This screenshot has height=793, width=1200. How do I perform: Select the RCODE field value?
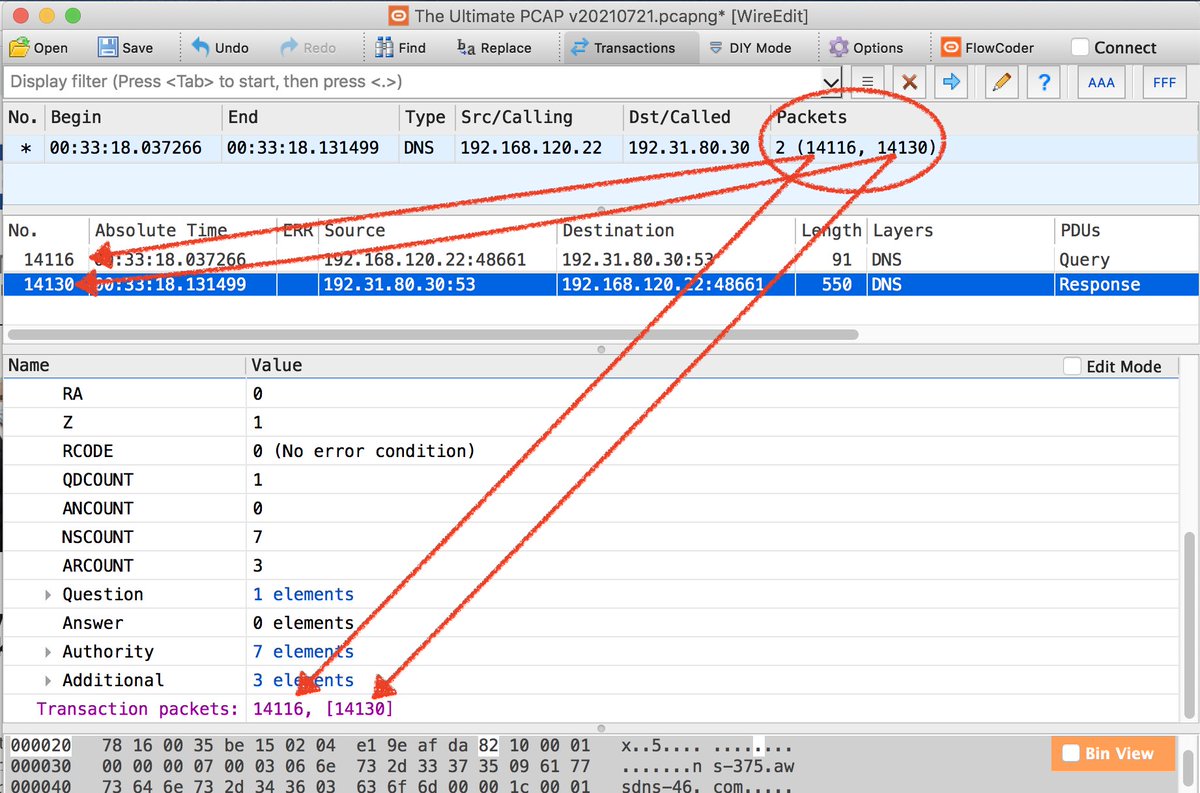pos(363,451)
